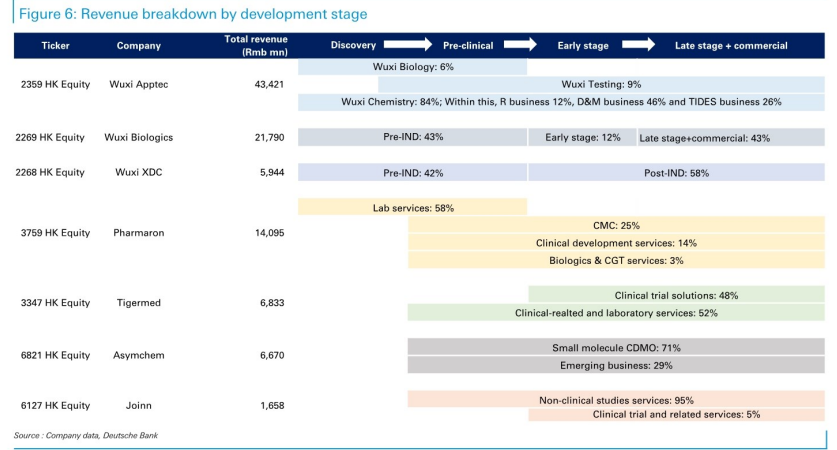The width and height of the screenshot is (837, 450).
Task: Click revenue value '14,095'
Action: [270, 233]
